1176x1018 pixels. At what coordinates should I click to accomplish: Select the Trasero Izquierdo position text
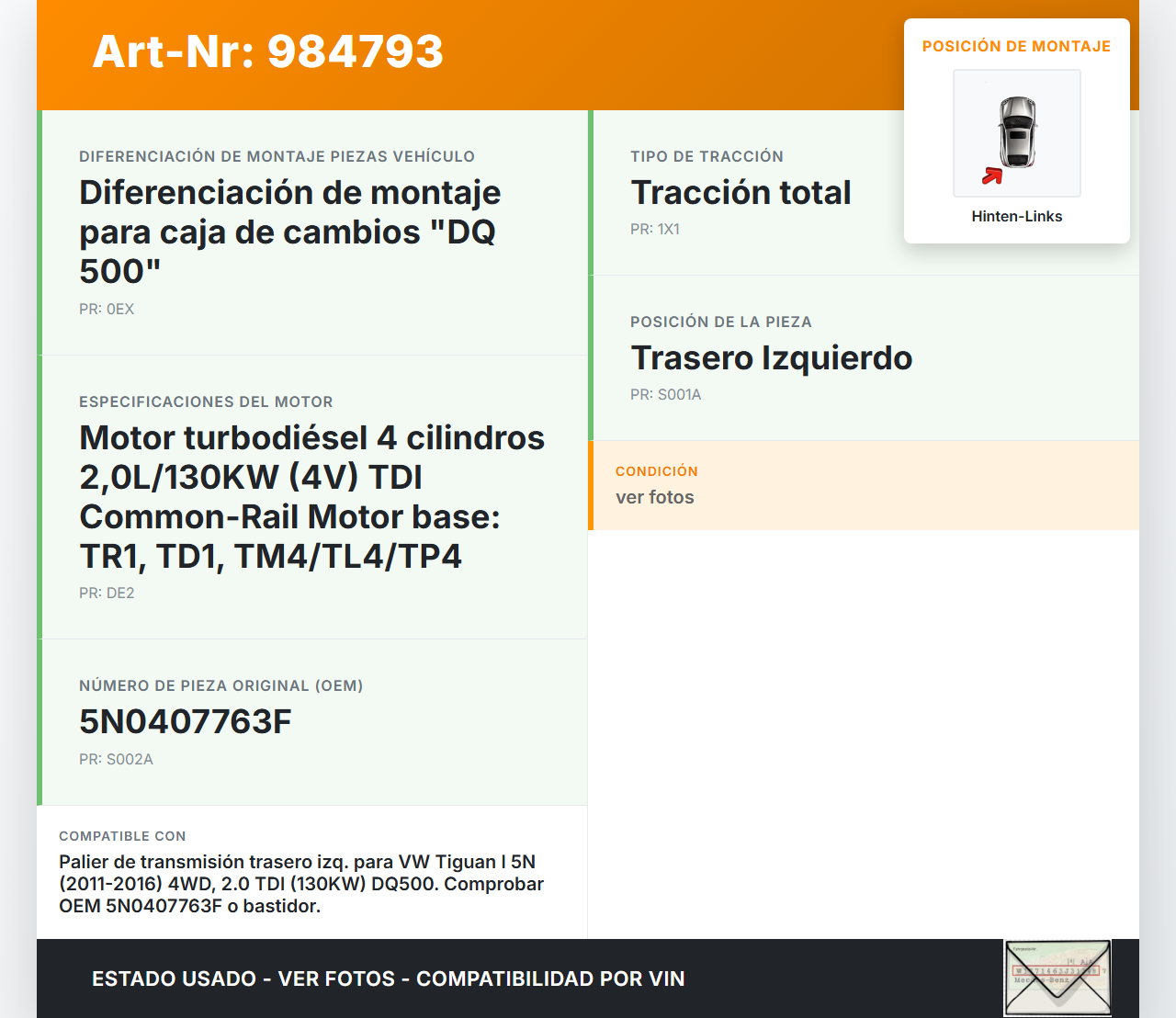[771, 358]
